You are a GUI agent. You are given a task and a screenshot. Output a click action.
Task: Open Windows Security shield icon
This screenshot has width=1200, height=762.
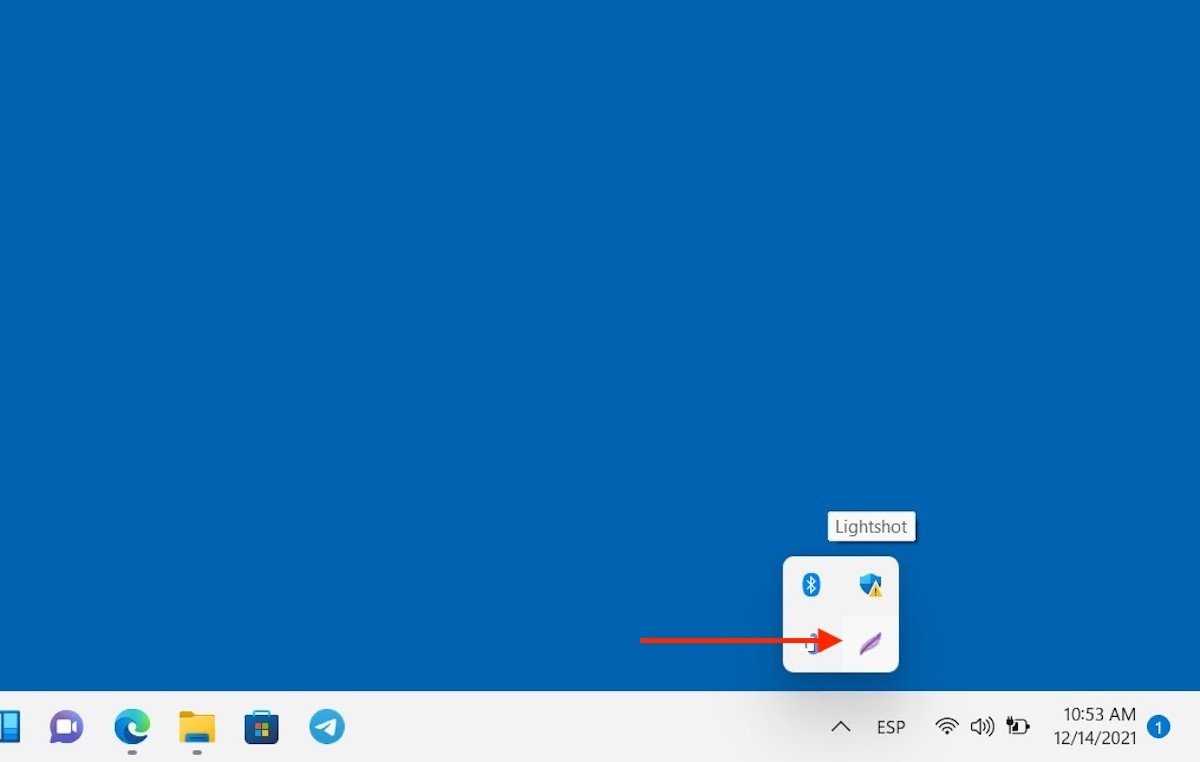[x=870, y=585]
